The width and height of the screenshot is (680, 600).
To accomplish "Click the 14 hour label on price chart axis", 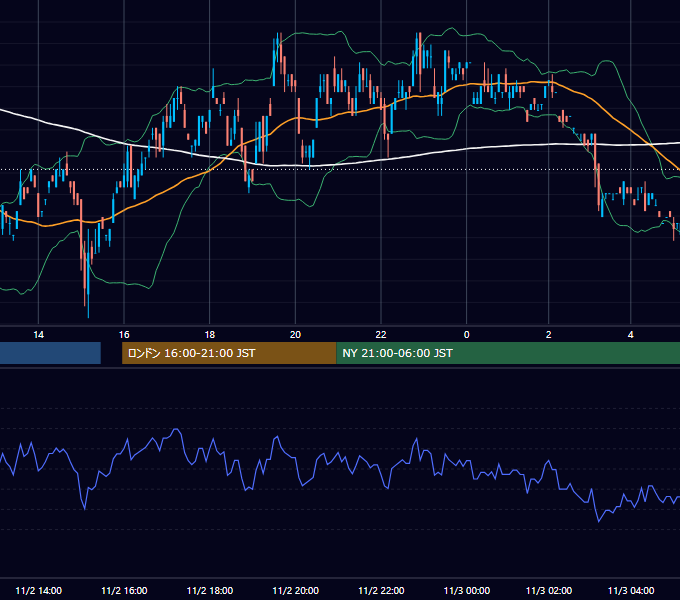I will click(x=39, y=335).
